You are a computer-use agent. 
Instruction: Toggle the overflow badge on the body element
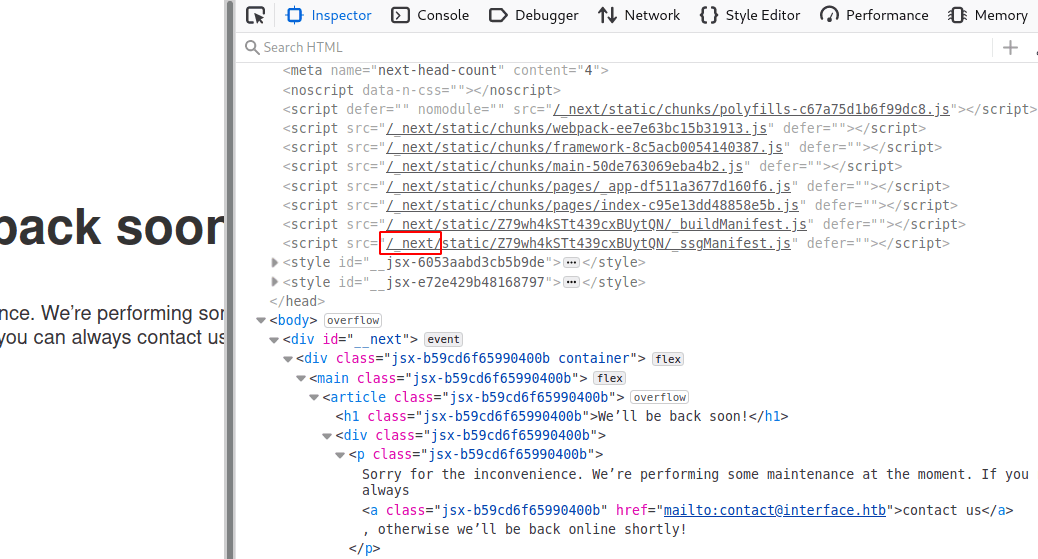point(353,321)
